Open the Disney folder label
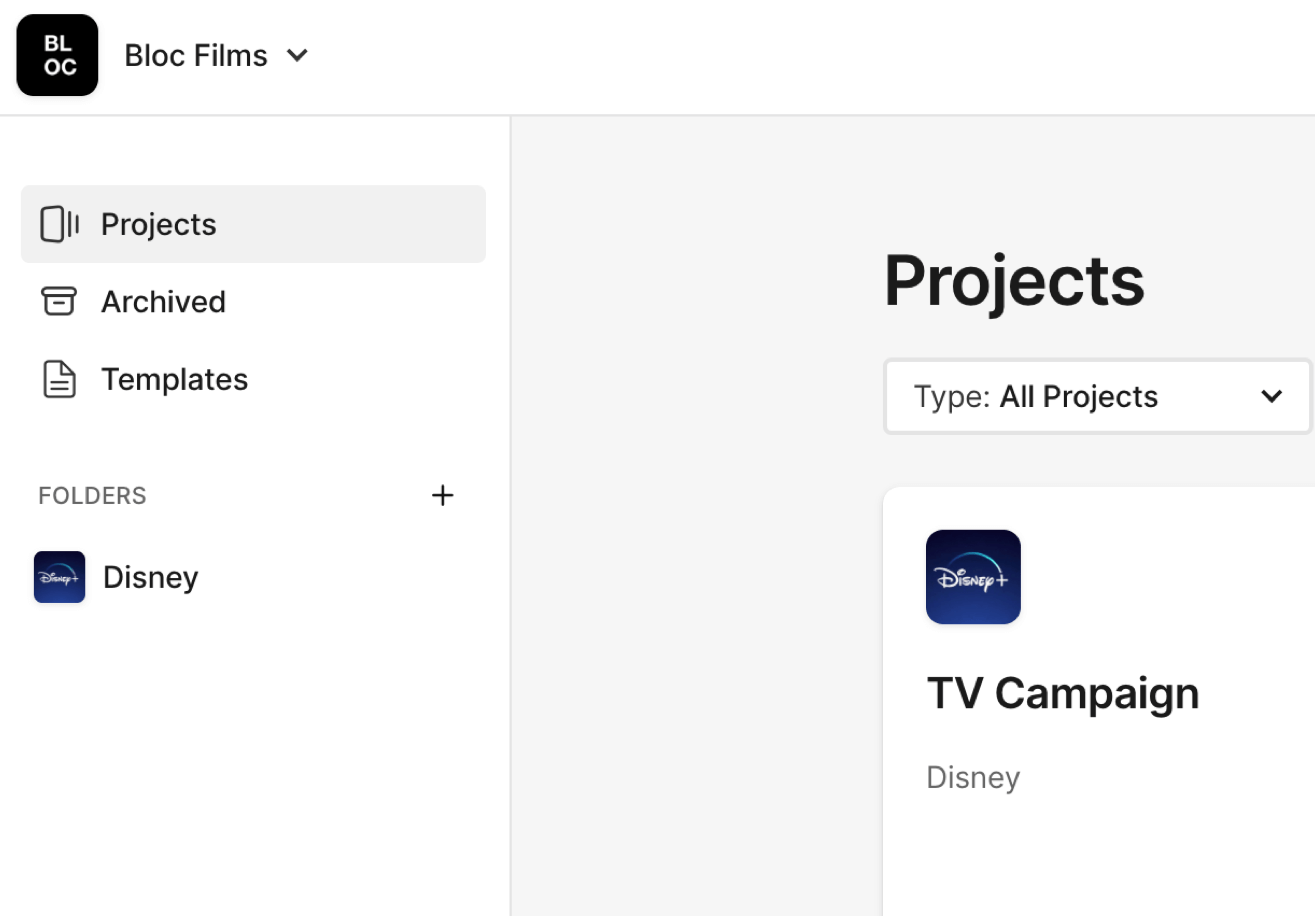The width and height of the screenshot is (1315, 916). [151, 578]
